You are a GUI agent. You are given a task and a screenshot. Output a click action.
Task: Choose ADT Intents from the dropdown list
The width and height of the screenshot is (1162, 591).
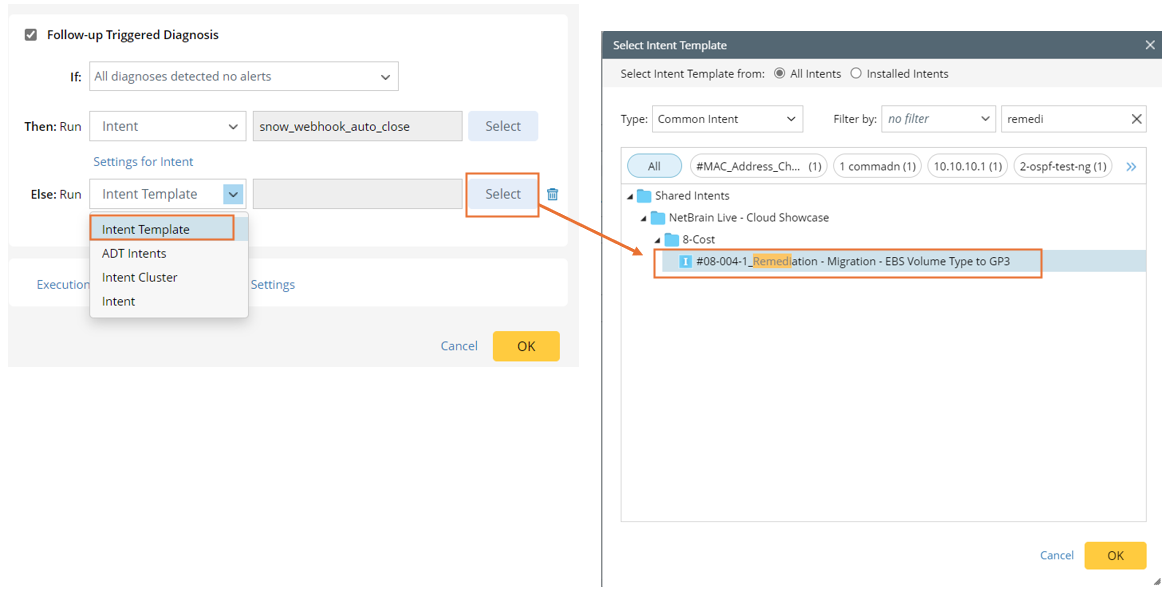(134, 253)
